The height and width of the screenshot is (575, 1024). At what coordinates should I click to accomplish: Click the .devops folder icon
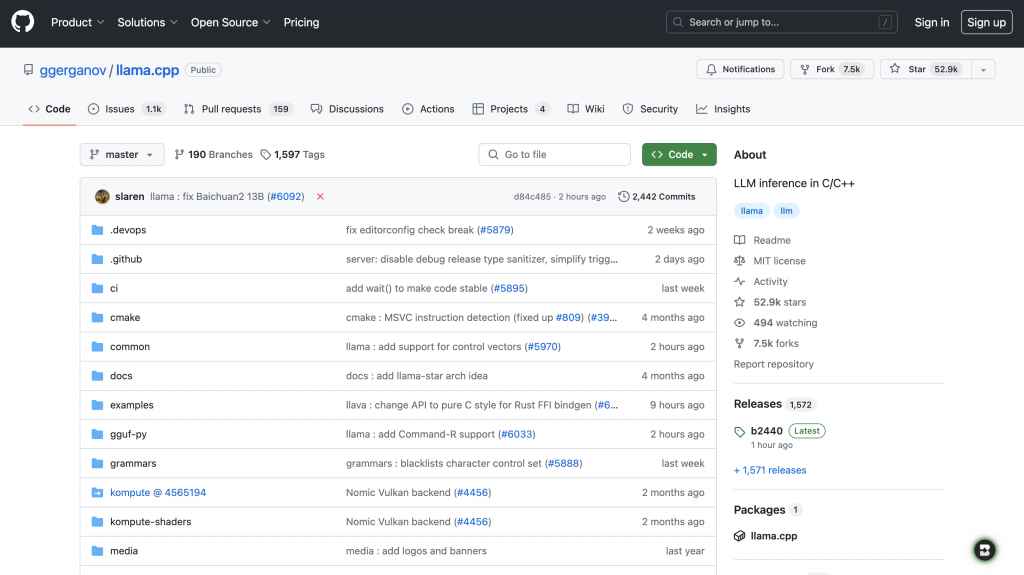(97, 230)
